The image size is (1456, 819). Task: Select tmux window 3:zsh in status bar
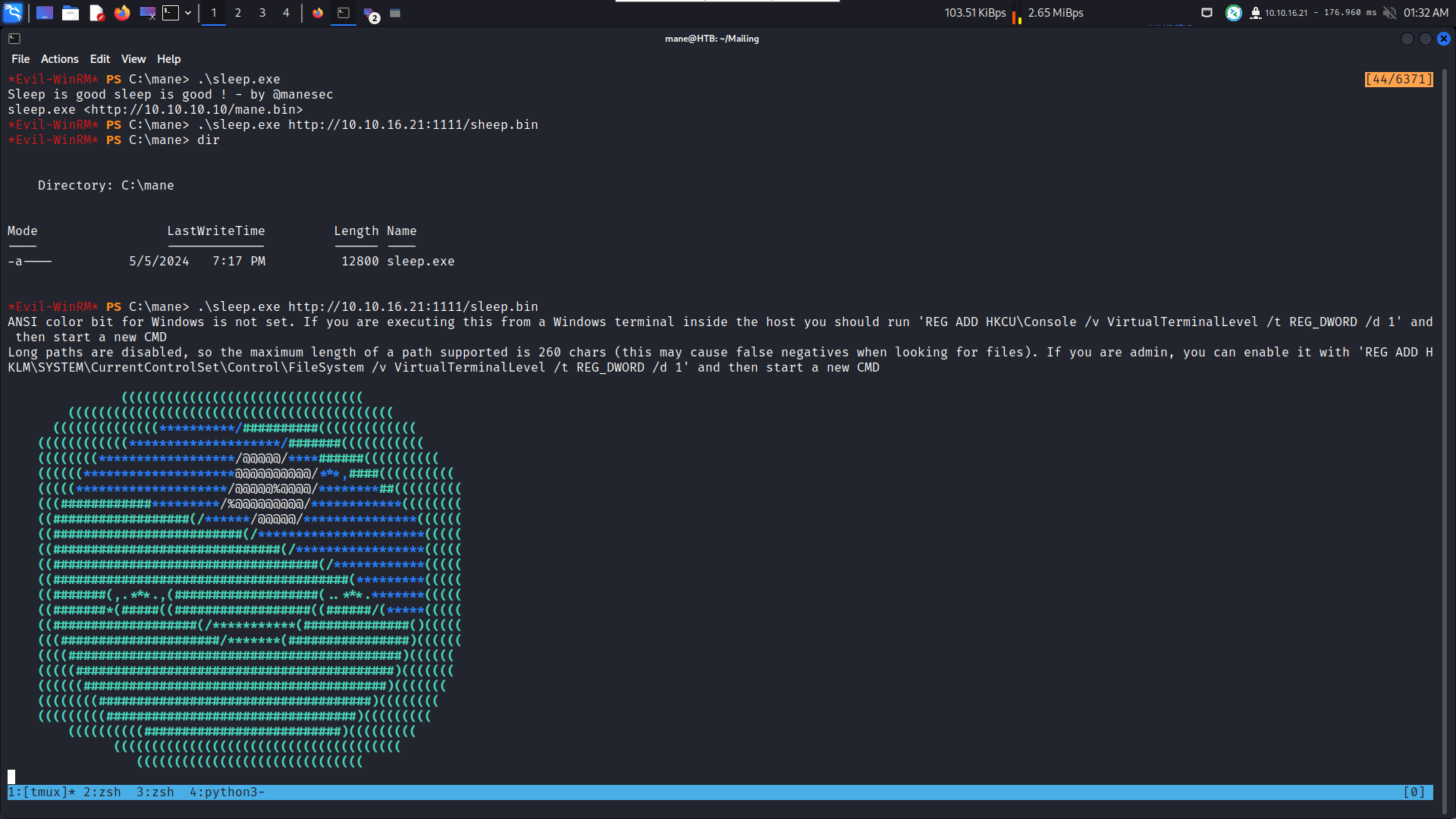(155, 792)
